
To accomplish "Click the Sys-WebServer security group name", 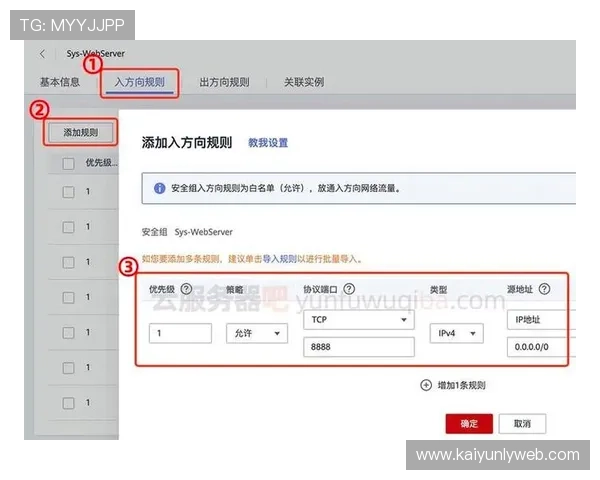I will click(204, 232).
